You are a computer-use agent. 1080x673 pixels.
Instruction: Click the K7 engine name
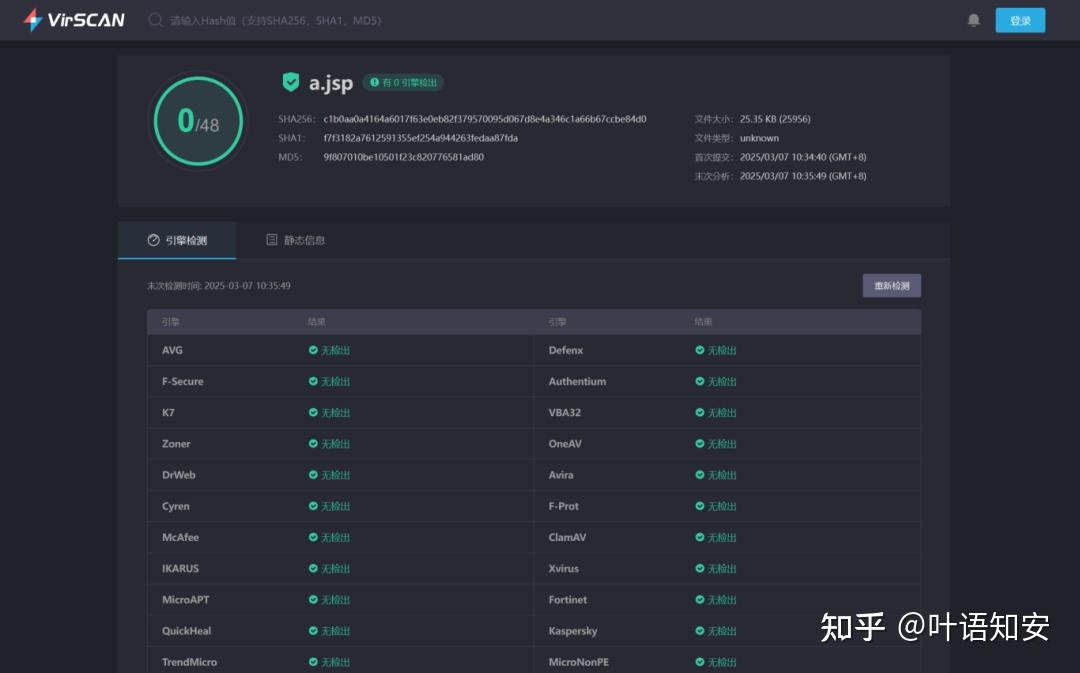[x=168, y=413]
